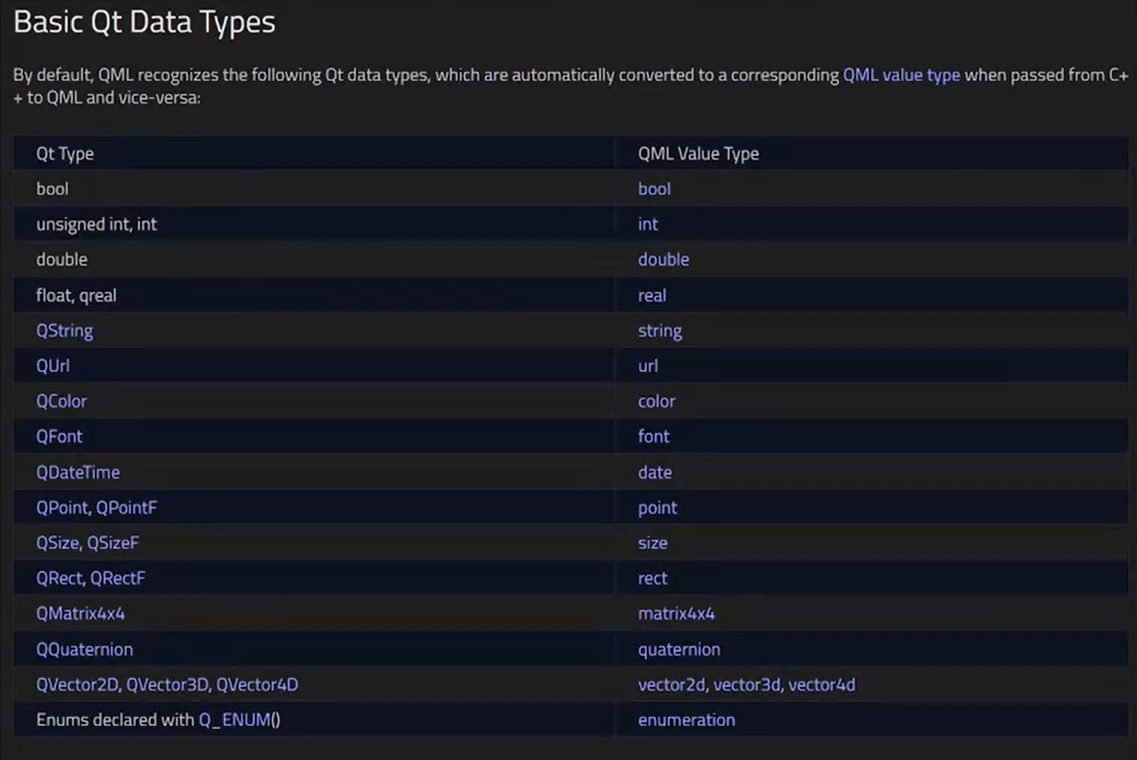
Task: Open the vector2d value type link
Action: click(671, 685)
